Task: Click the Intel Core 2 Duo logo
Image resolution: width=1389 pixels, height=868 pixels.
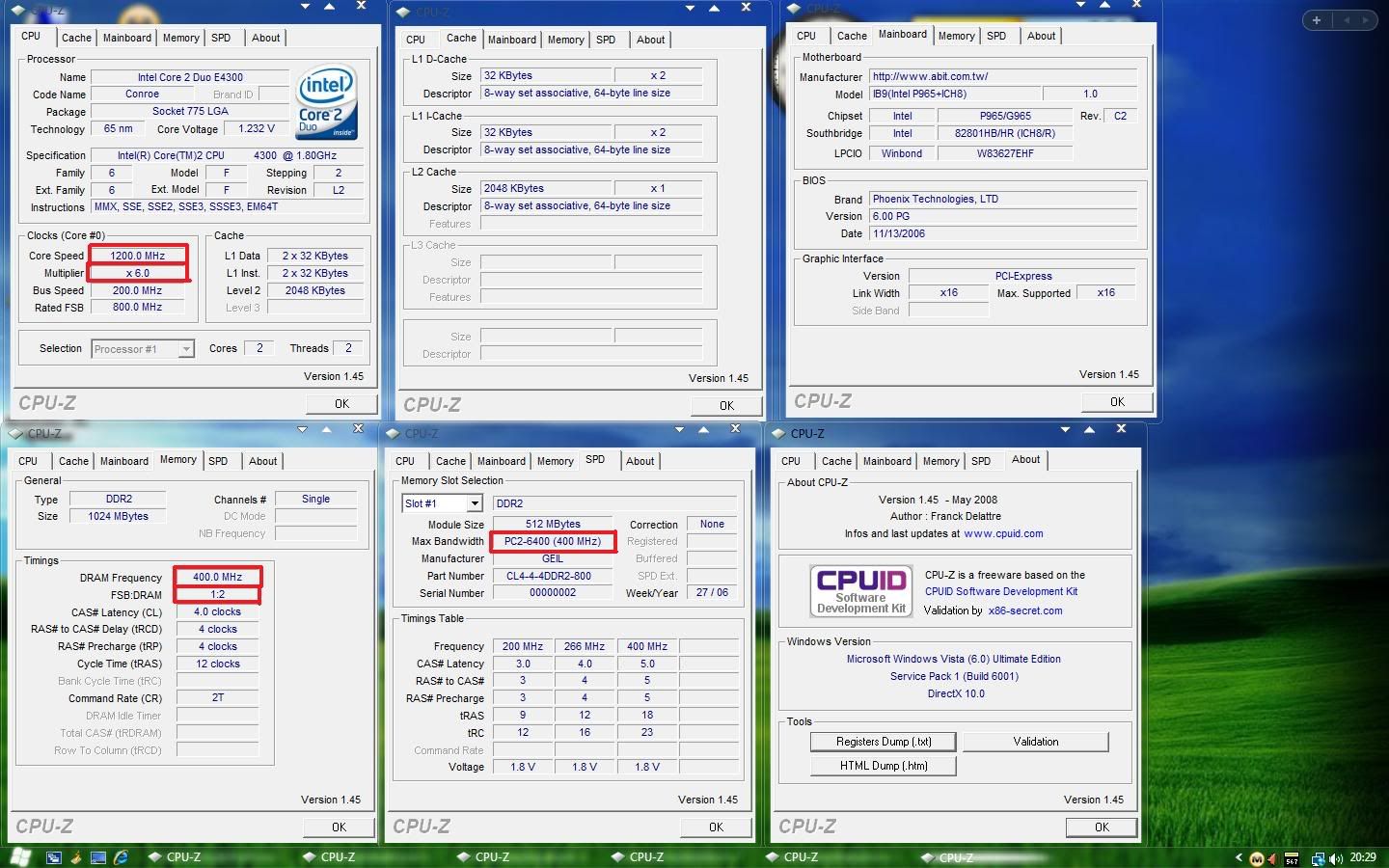Action: (x=327, y=101)
